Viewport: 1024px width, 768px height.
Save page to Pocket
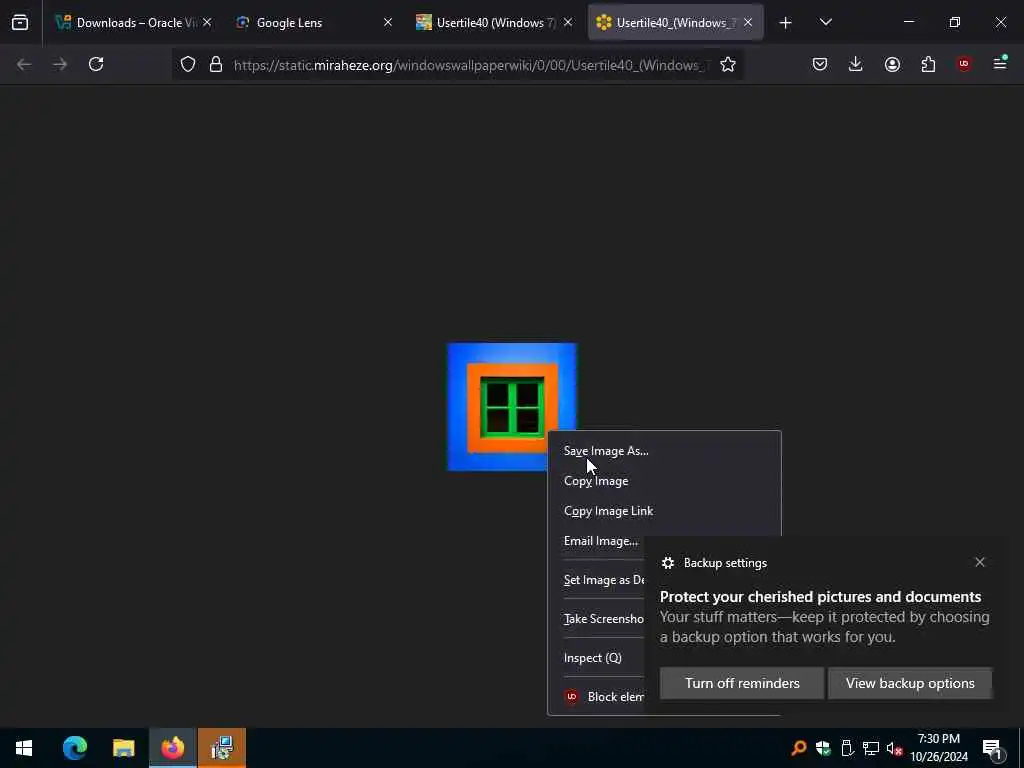[820, 64]
